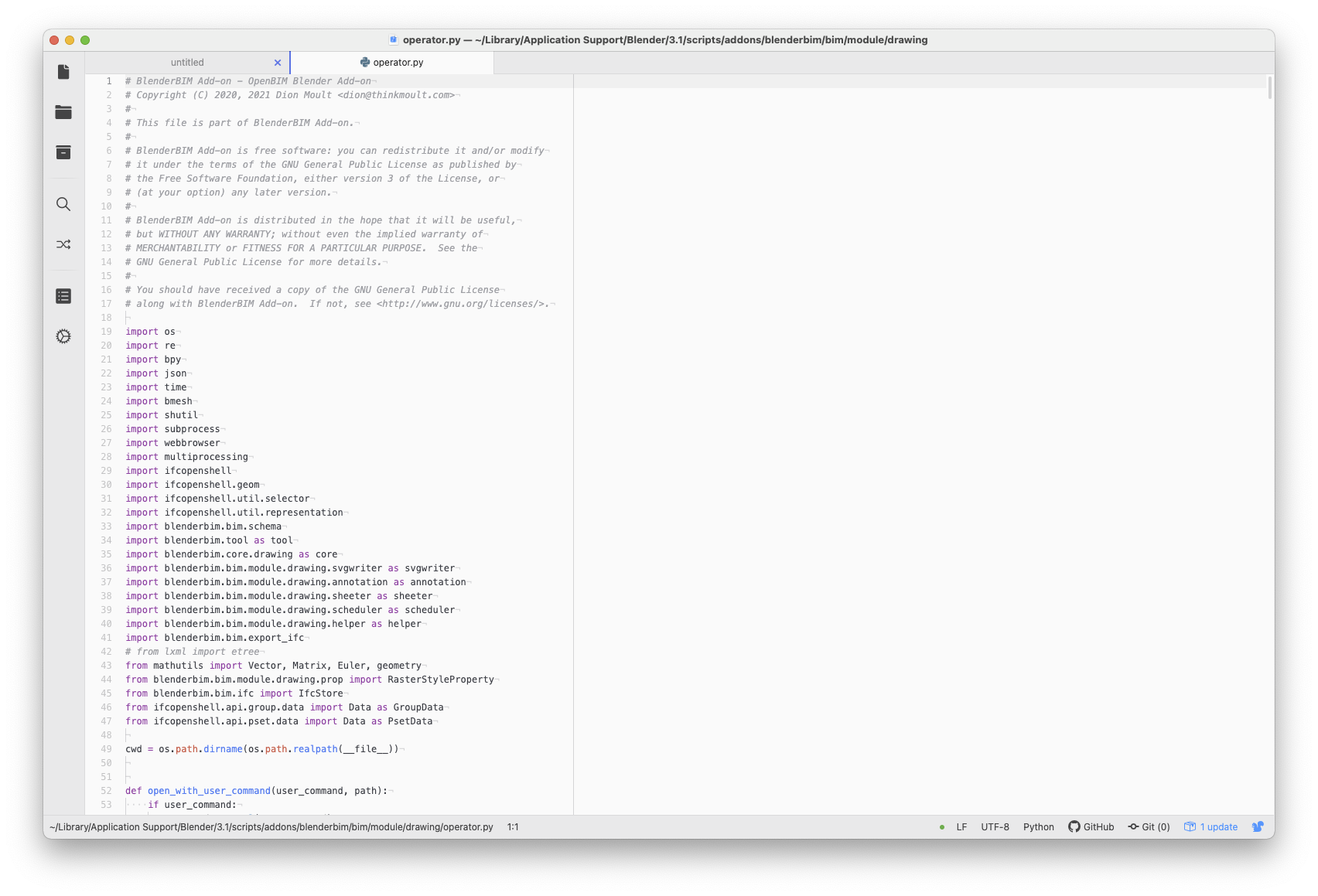Select the operator.py tab
The width and height of the screenshot is (1318, 896).
396,62
